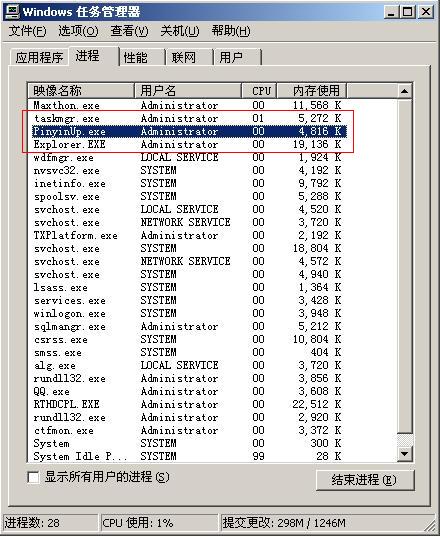Open the 关机(U) menu
This screenshot has height=537, width=440.
click(180, 32)
